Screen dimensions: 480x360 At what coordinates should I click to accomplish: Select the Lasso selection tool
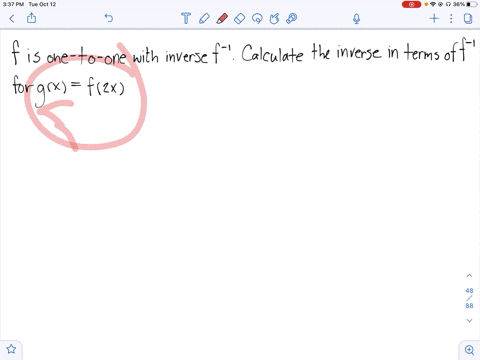[257, 19]
